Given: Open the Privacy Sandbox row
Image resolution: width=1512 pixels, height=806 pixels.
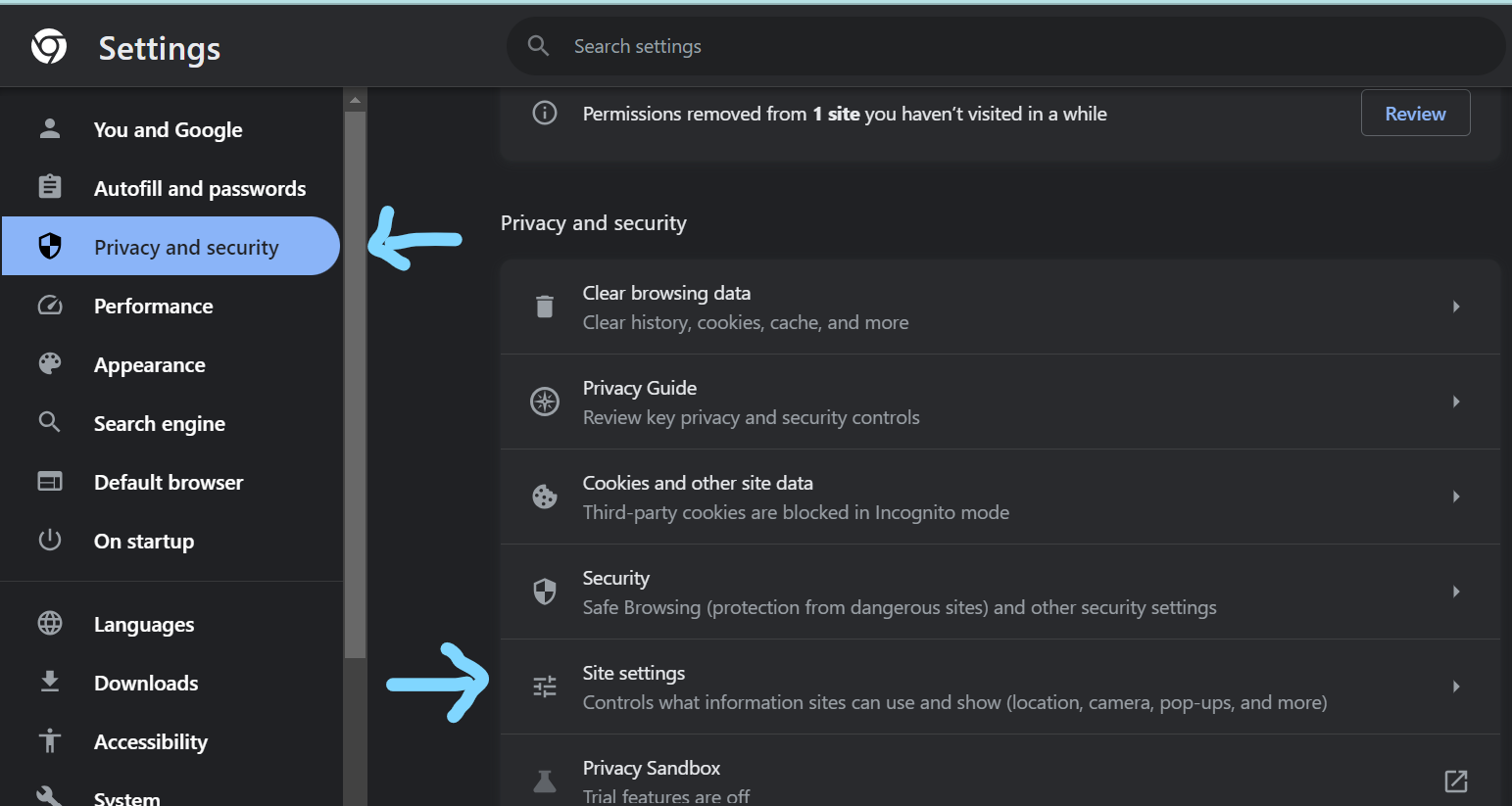Looking at the screenshot, I should click(1000, 771).
